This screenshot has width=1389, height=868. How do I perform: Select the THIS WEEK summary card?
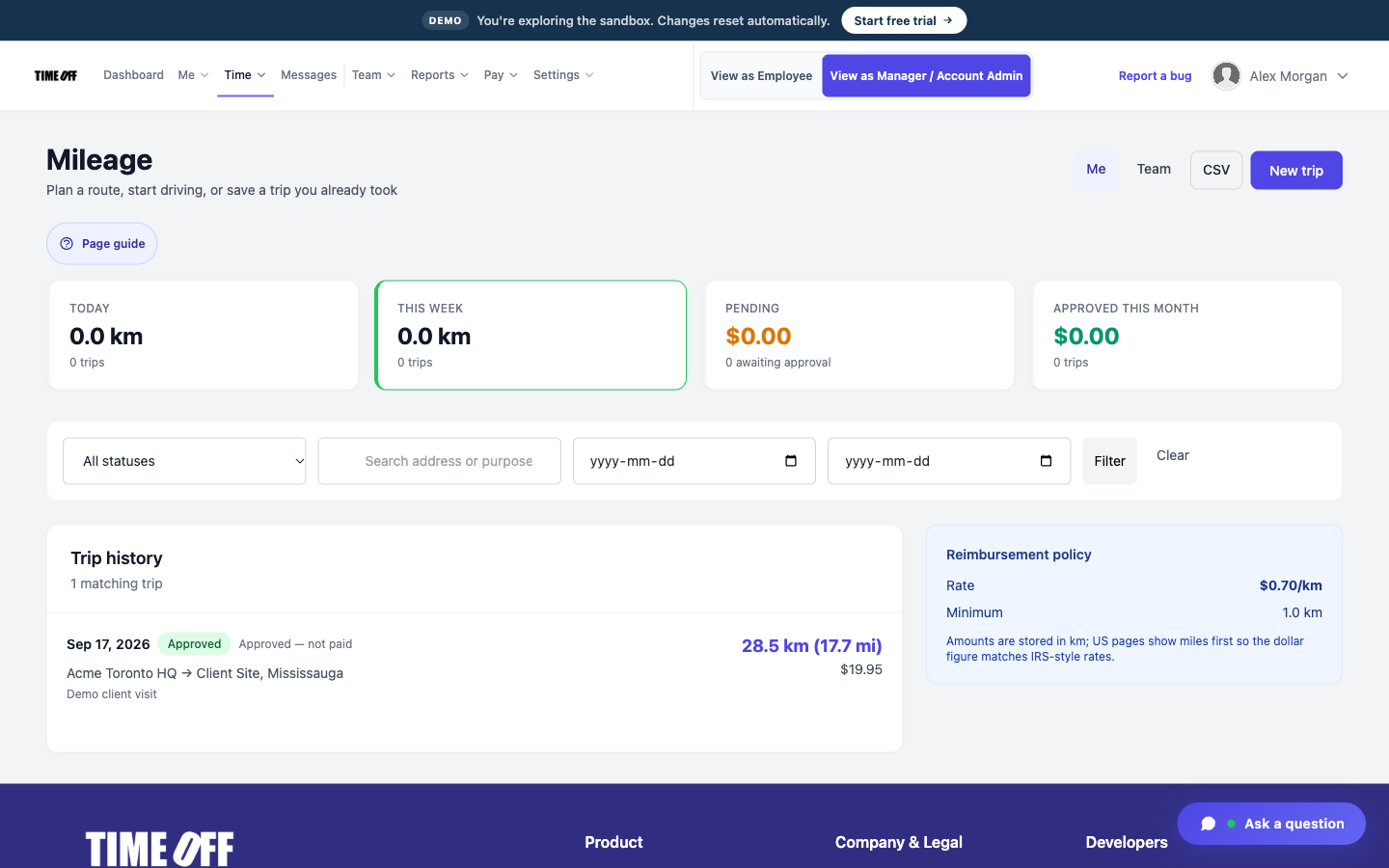(531, 336)
